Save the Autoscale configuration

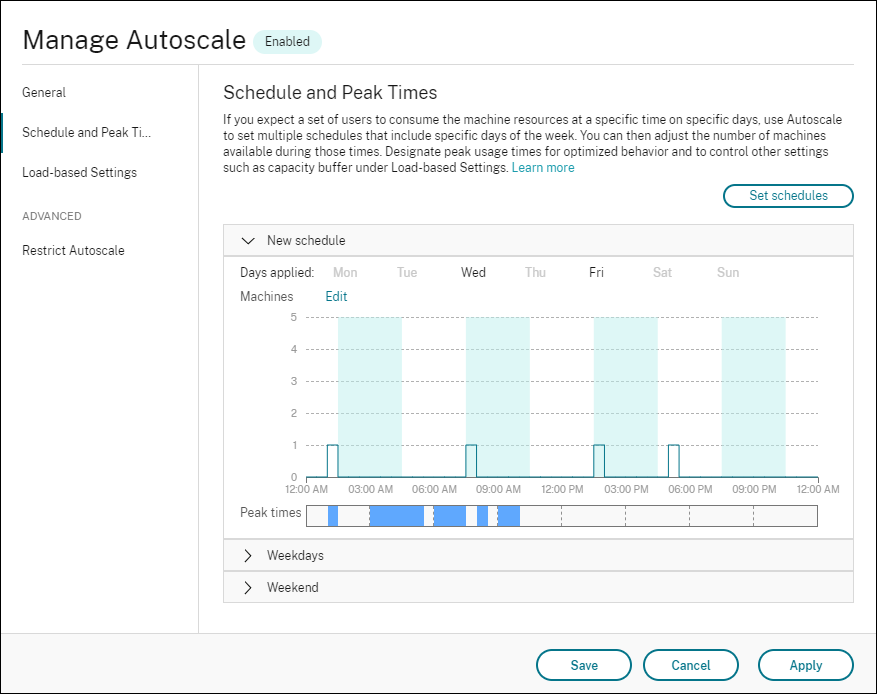coord(584,665)
